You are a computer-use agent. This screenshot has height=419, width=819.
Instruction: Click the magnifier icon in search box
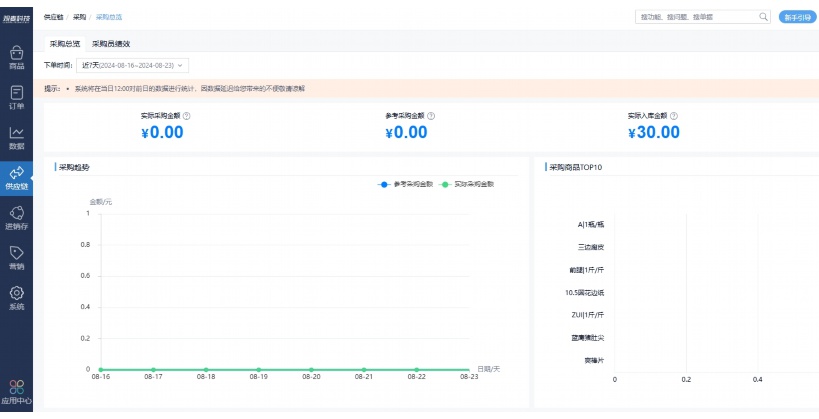[764, 17]
